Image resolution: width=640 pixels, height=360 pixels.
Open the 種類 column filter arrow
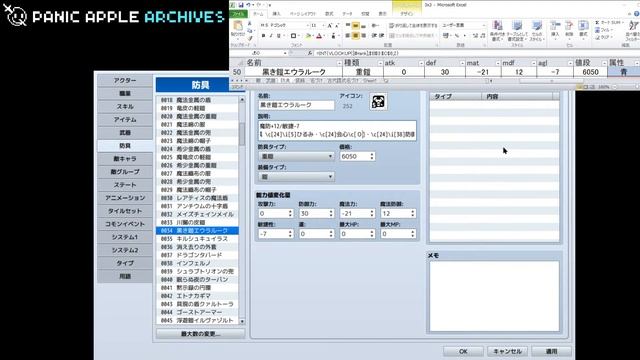pos(380,63)
